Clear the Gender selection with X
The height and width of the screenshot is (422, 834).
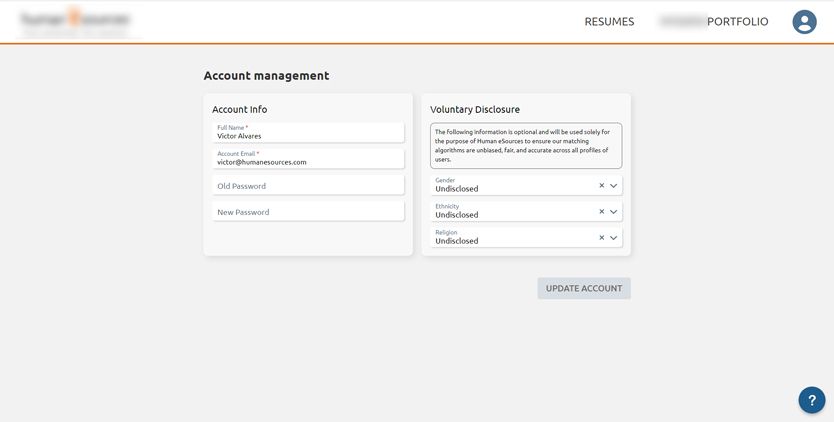(602, 186)
